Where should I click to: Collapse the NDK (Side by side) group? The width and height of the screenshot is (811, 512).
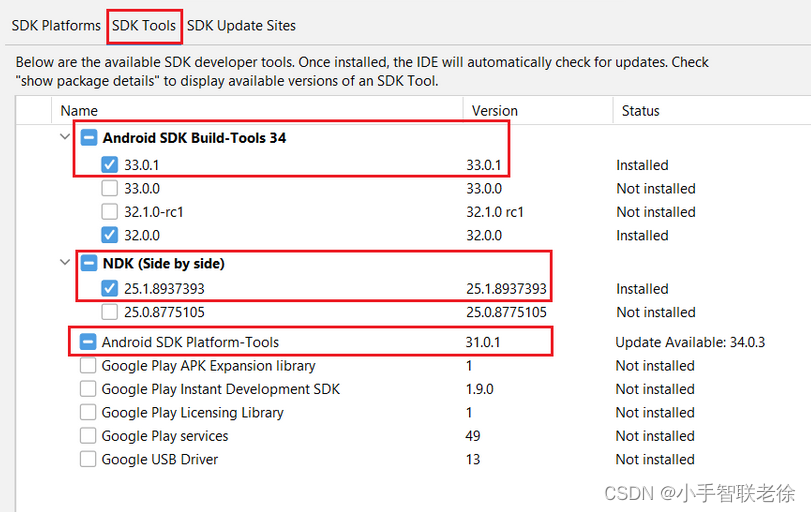click(x=65, y=262)
